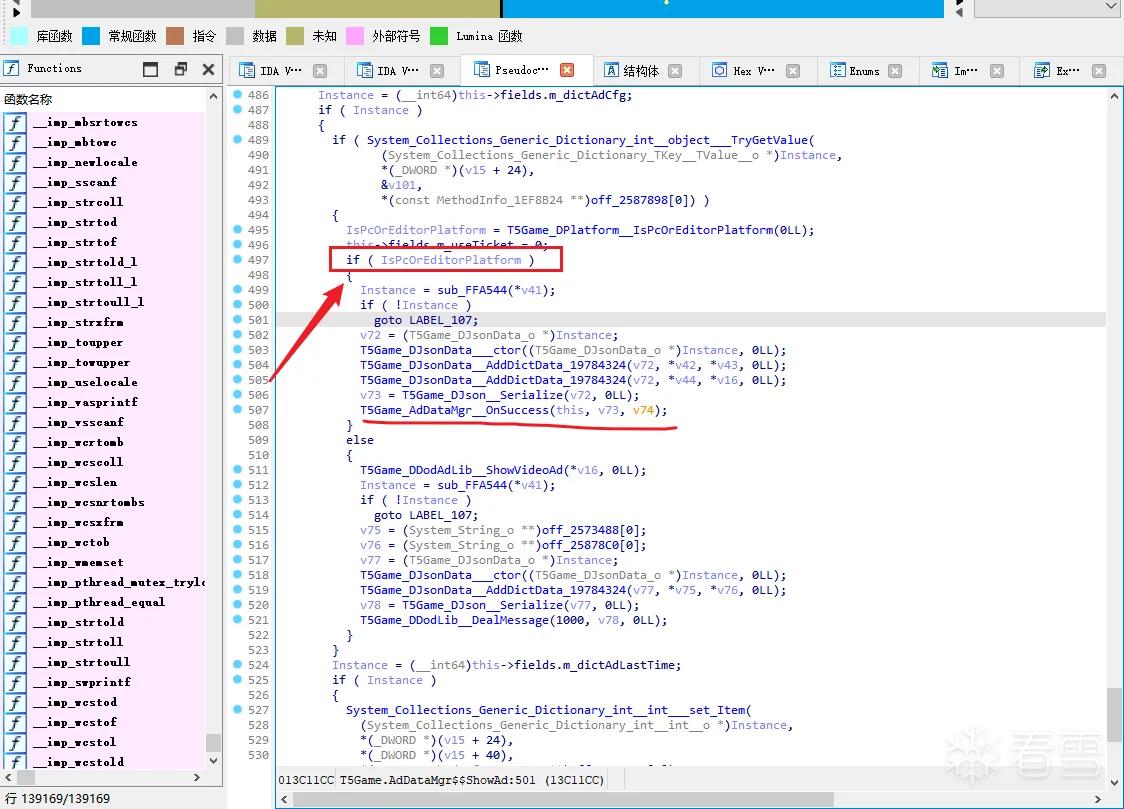Close the Hex View tab

coord(793,70)
